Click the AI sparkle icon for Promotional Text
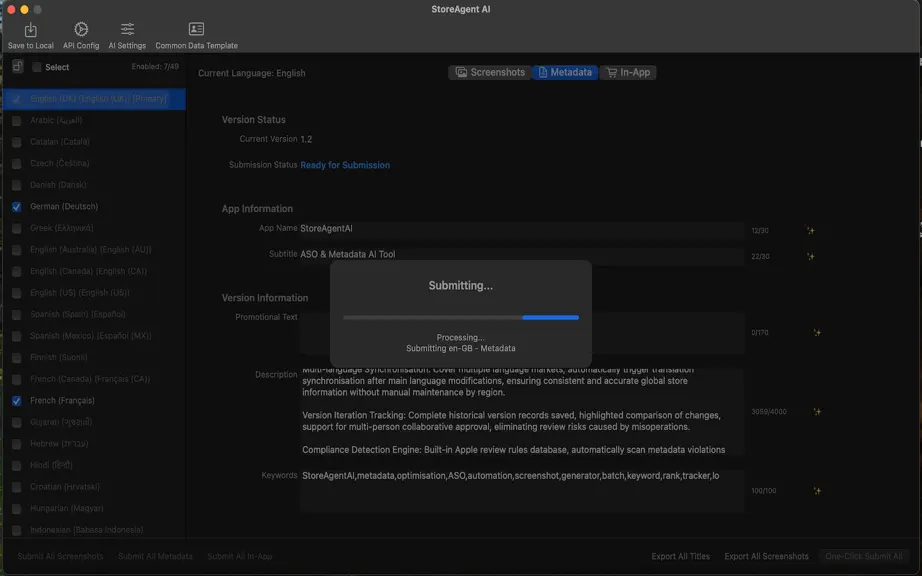Screen dimensions: 922x576 point(817,333)
